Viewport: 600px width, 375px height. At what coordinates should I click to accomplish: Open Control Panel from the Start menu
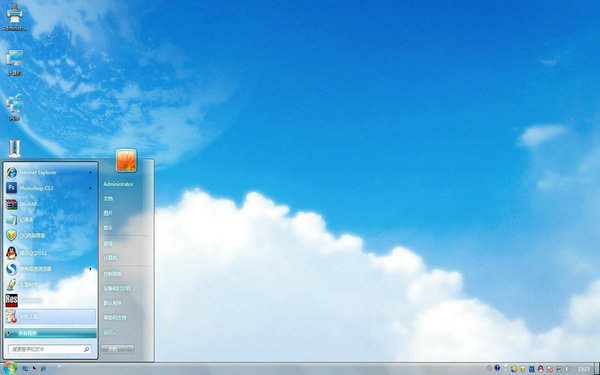coord(112,274)
